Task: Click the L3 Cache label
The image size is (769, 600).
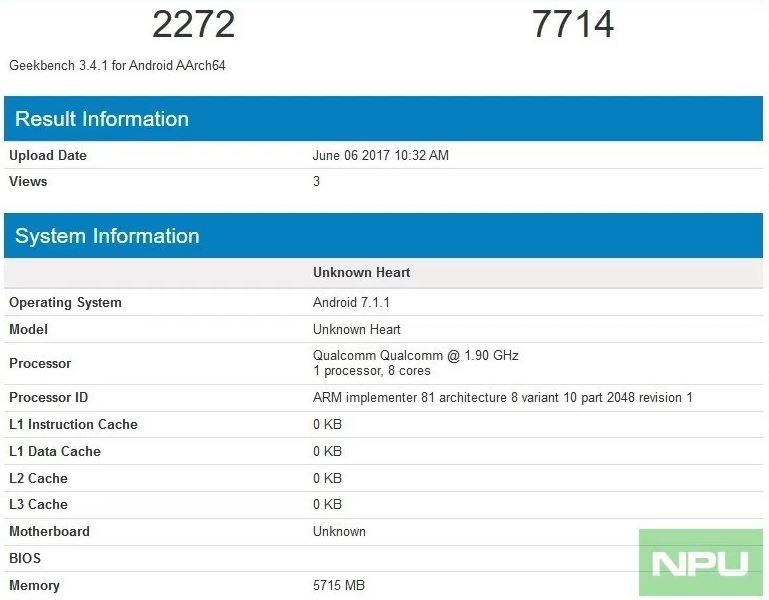Action: (x=38, y=504)
